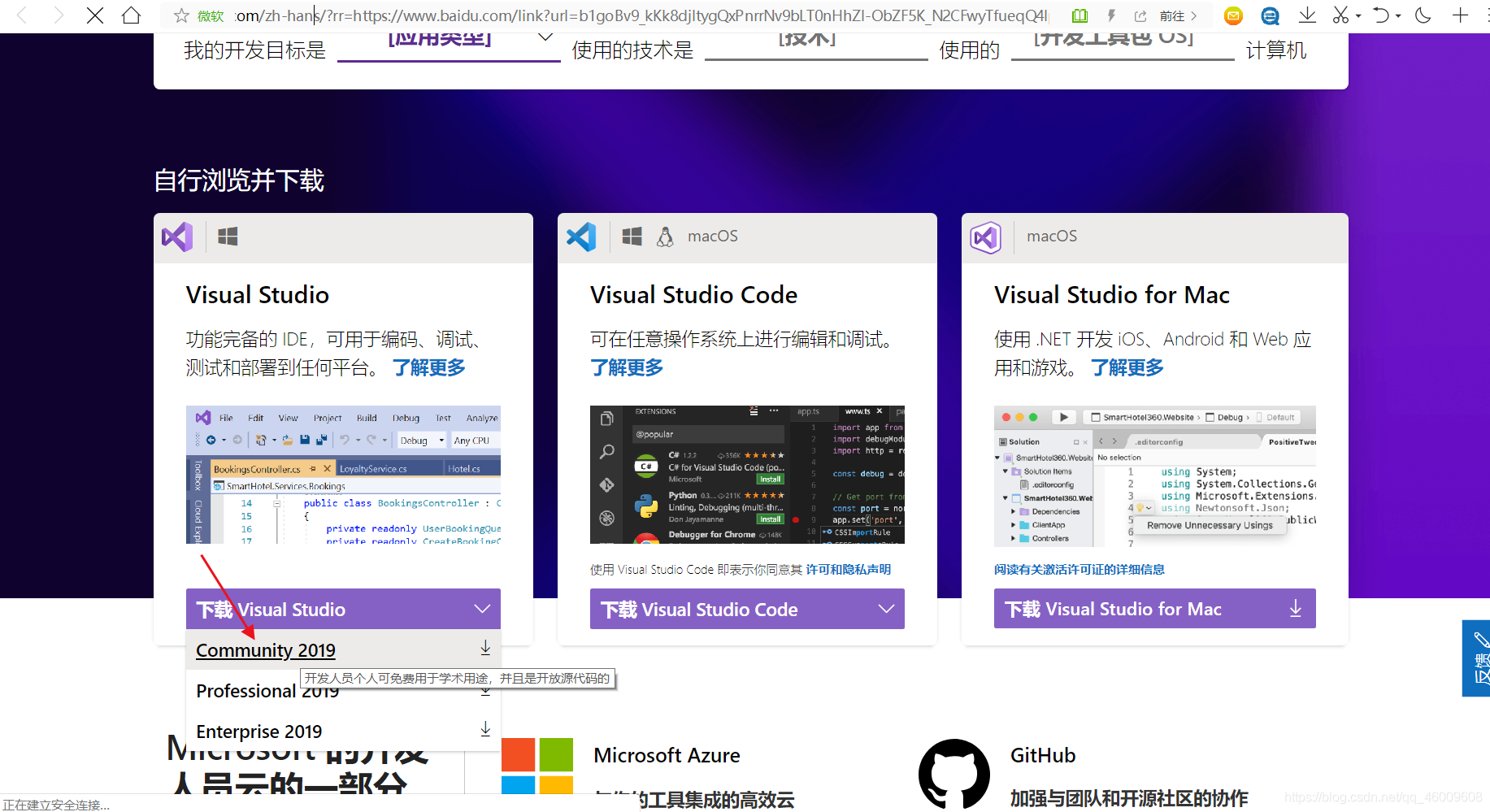Click download arrow on Visual Studio for Mac
Image resolution: width=1490 pixels, height=812 pixels.
coord(1296,609)
